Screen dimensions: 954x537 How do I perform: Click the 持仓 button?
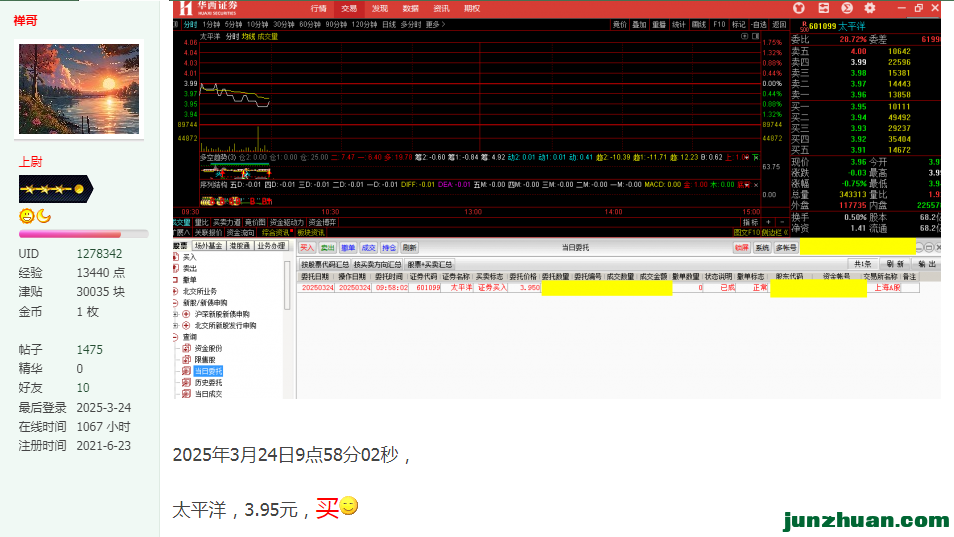click(389, 248)
